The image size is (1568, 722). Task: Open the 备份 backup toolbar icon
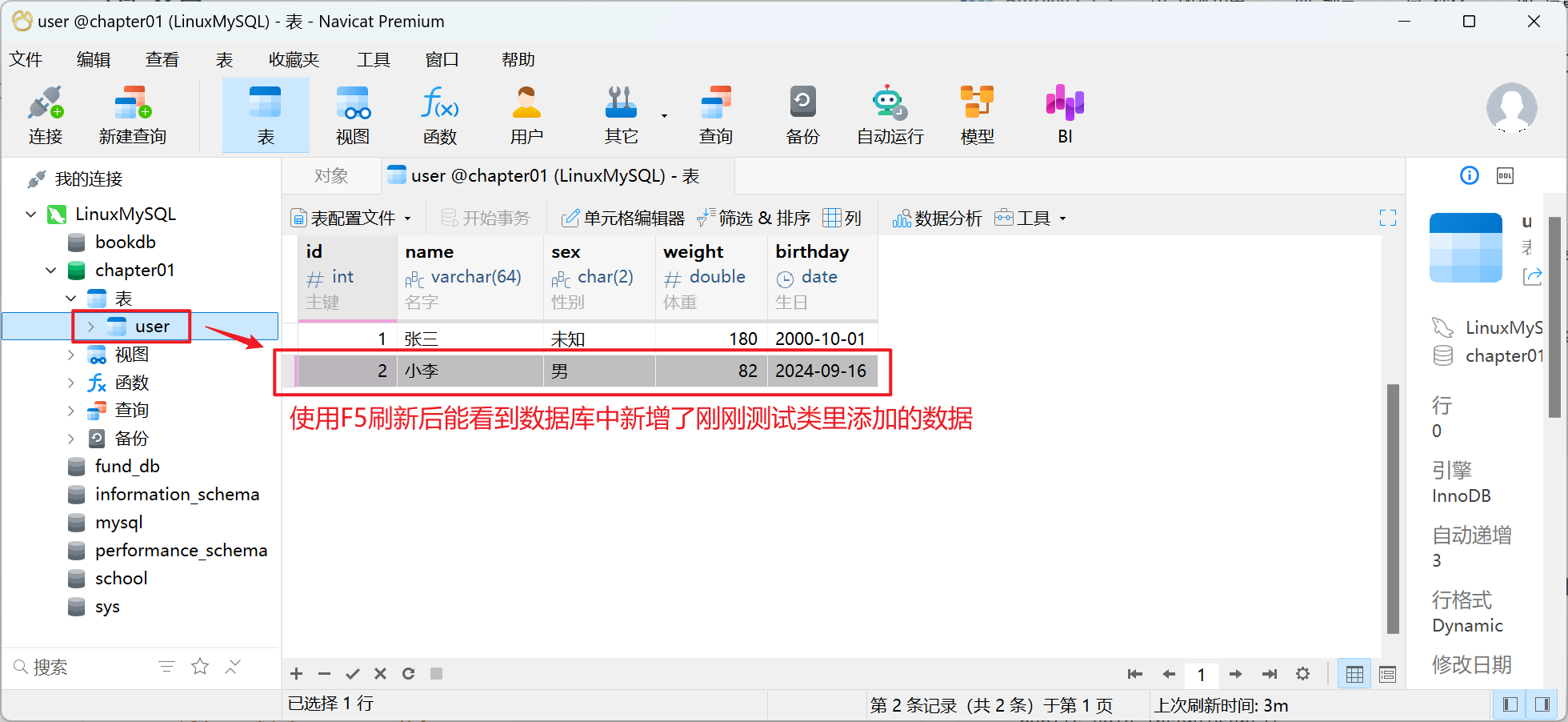coord(802,114)
